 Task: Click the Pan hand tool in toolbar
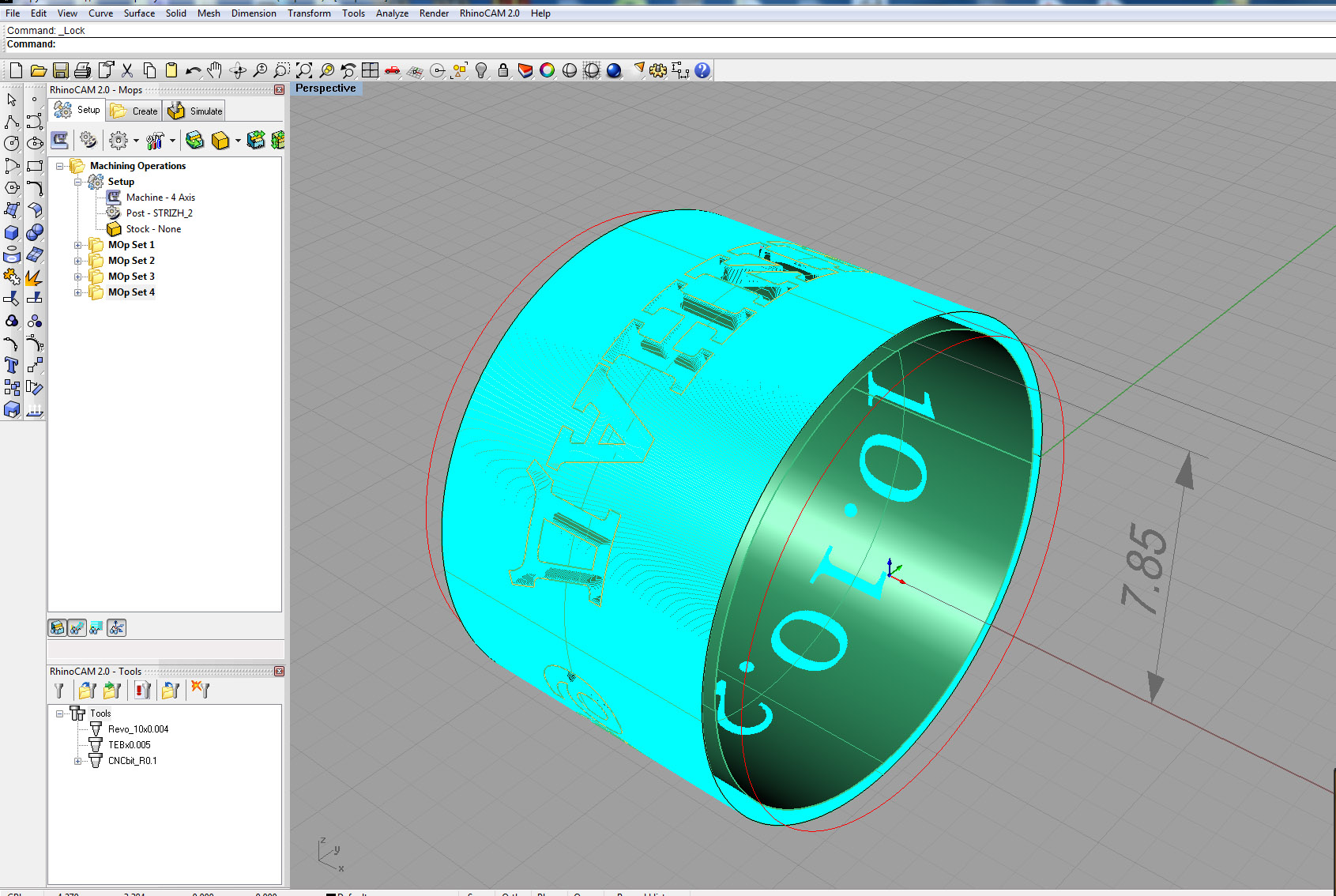(x=214, y=70)
